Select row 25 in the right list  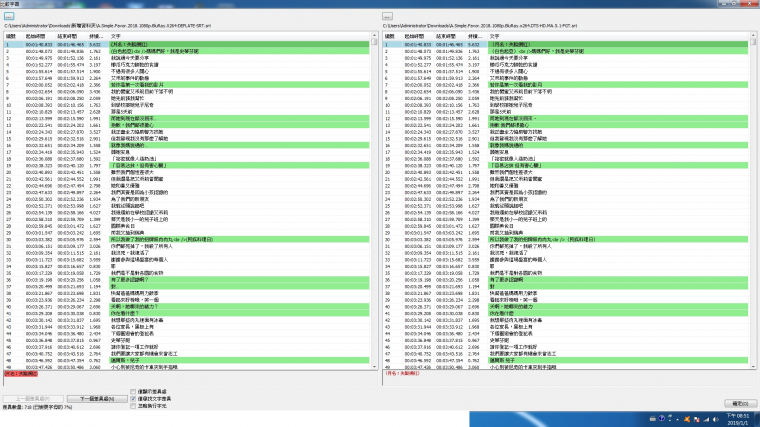pos(566,206)
